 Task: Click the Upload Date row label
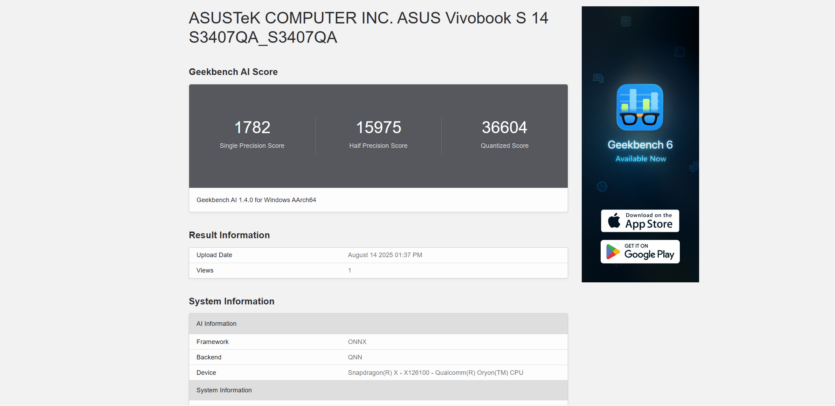point(214,255)
